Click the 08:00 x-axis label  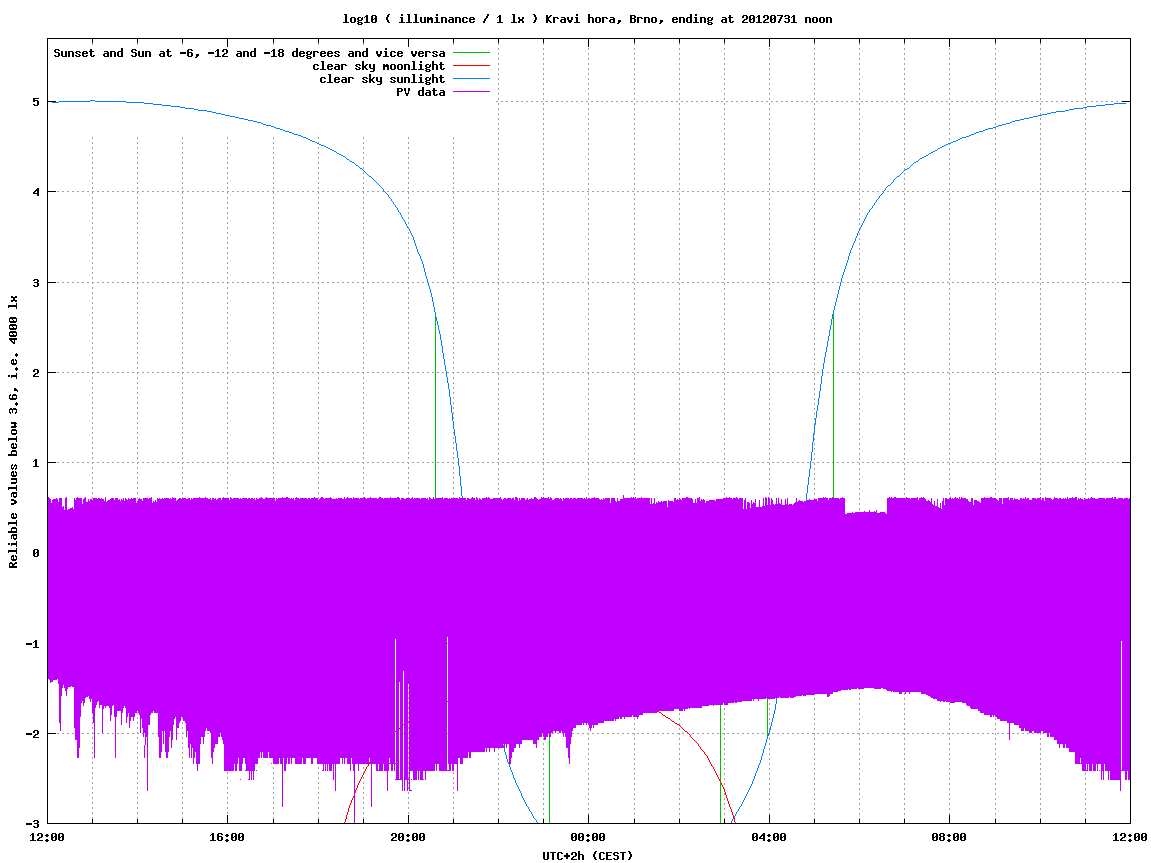tap(949, 837)
